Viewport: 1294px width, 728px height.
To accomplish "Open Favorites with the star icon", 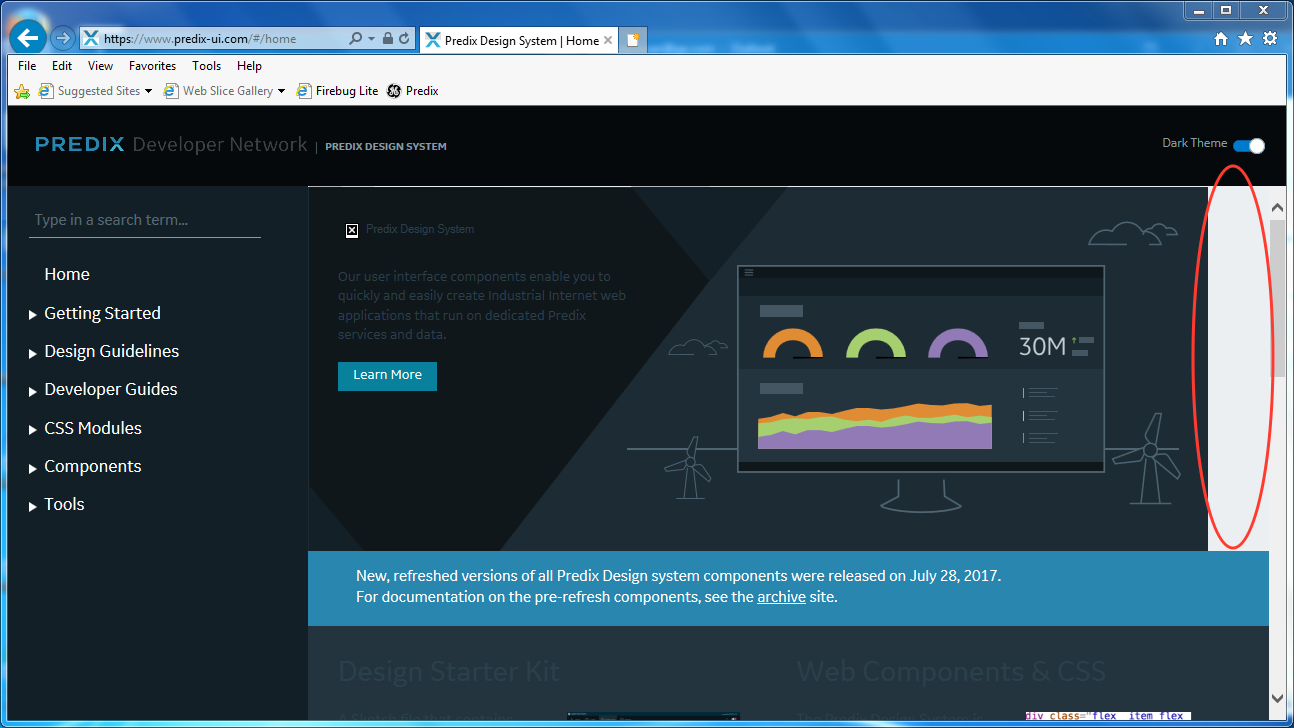I will coord(1245,37).
